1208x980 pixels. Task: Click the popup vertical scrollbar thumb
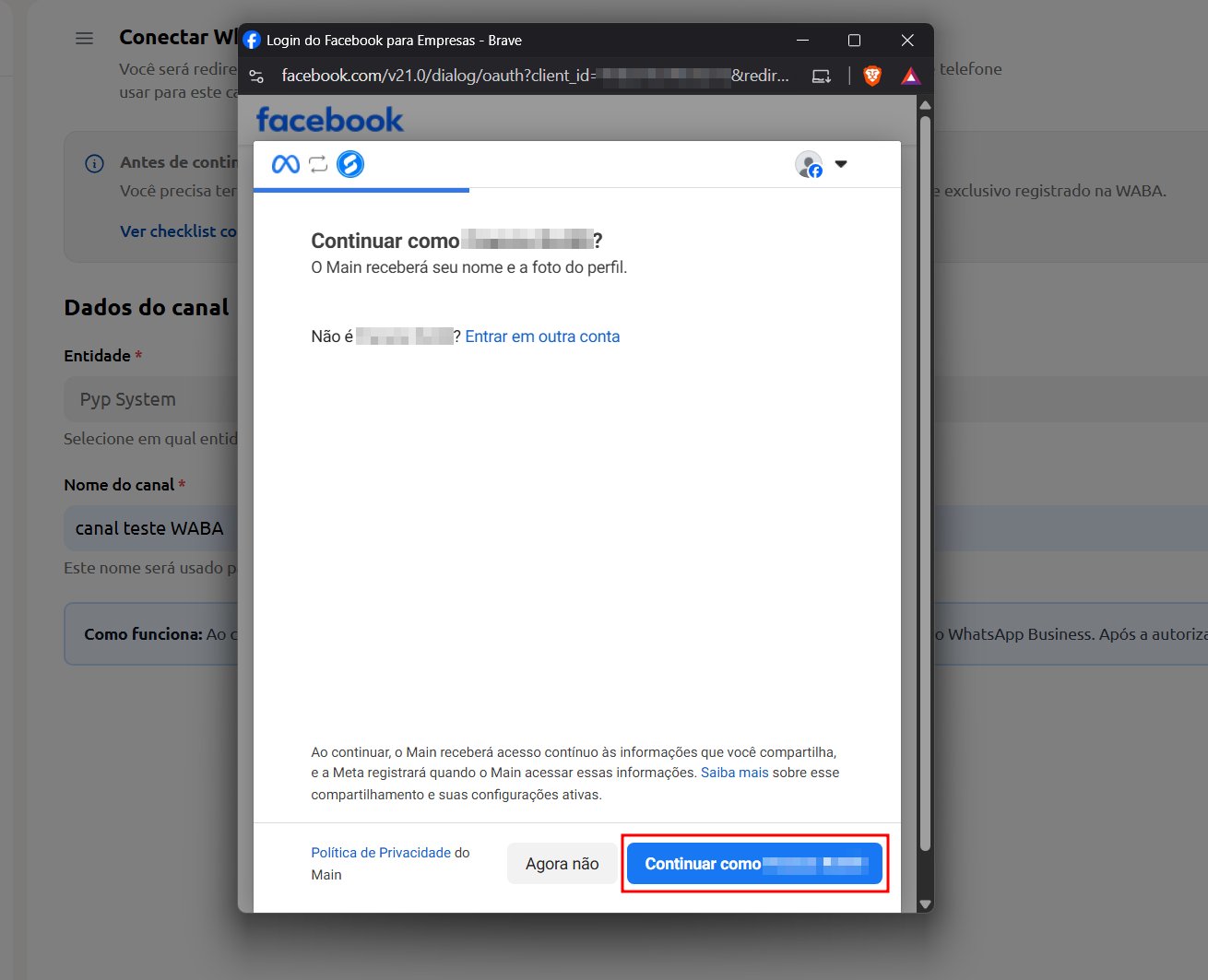(925, 483)
